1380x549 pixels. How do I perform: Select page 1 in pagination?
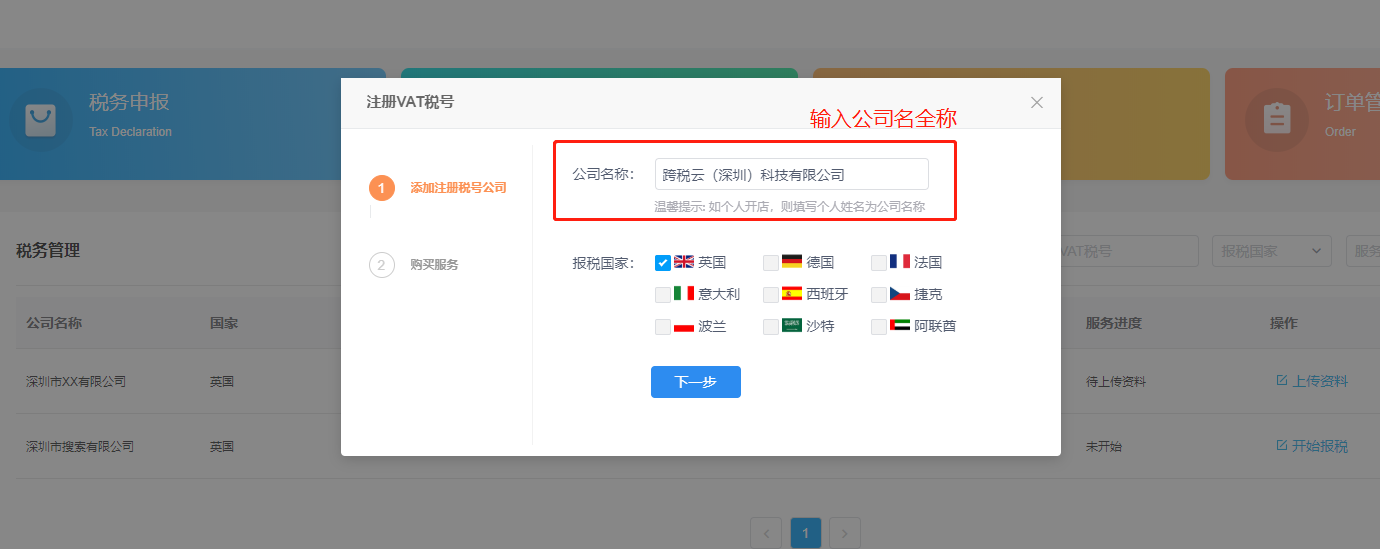point(806,533)
